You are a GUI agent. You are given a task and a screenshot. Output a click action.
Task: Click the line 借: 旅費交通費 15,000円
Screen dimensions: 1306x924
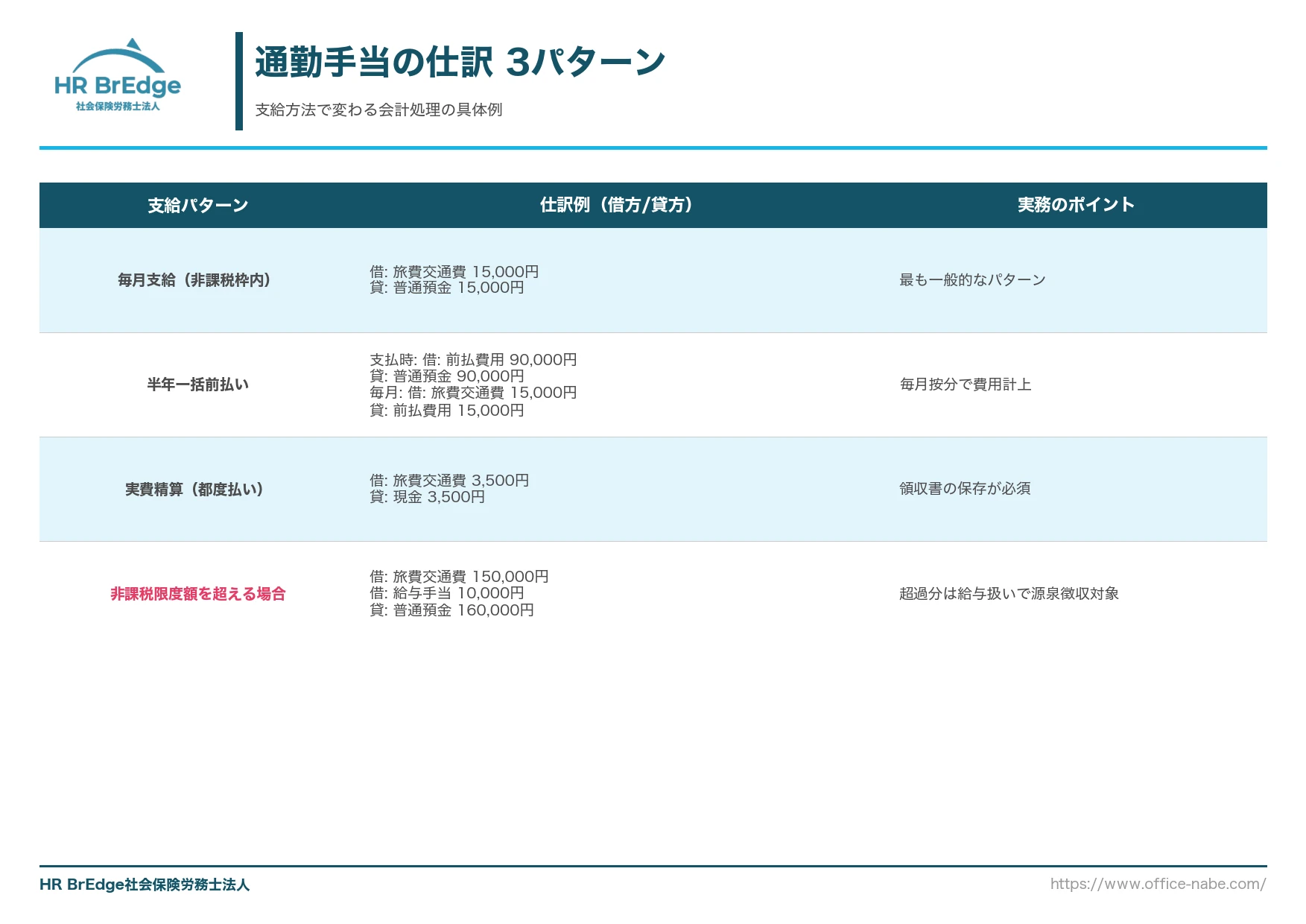coord(454,272)
